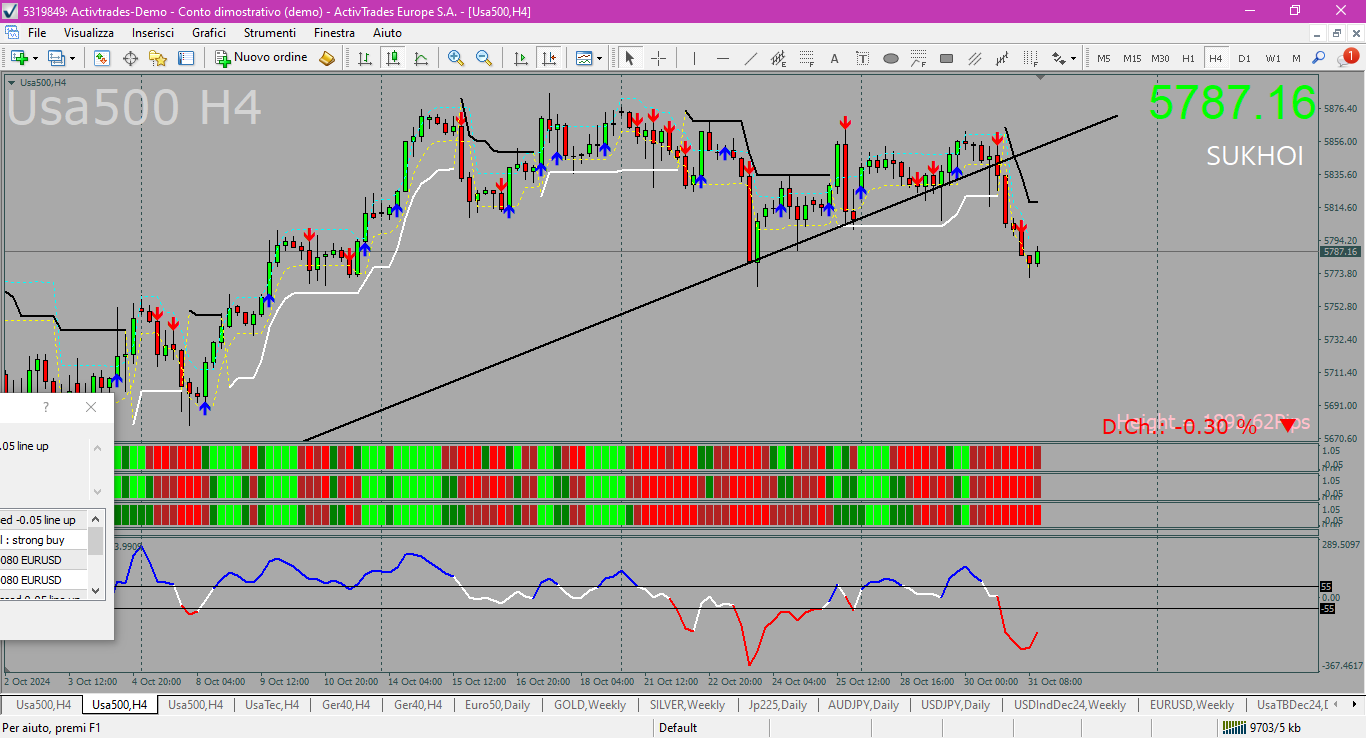
Task: Set timeframe to D1
Action: tap(1245, 58)
